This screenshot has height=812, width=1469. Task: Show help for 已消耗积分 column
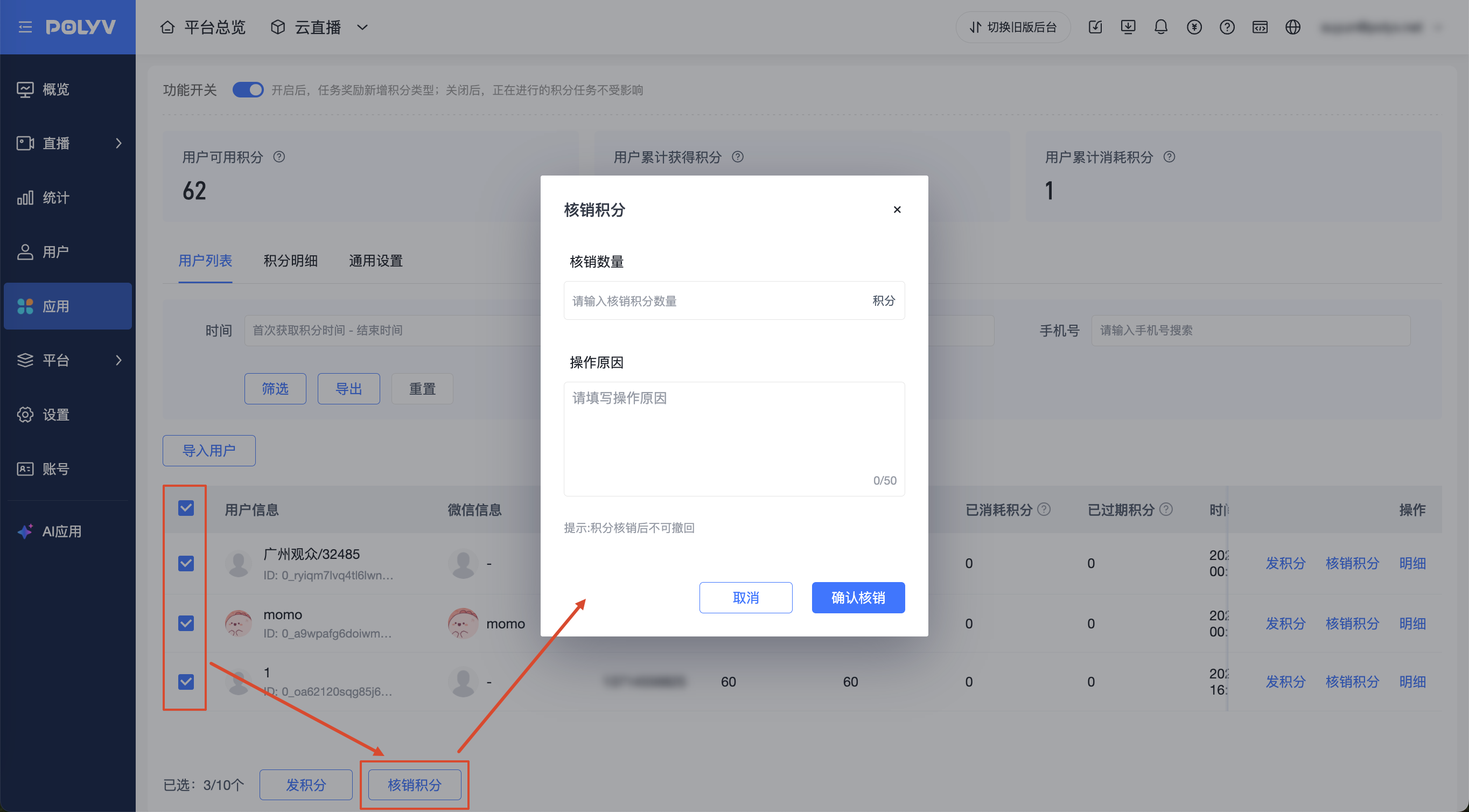1044,509
